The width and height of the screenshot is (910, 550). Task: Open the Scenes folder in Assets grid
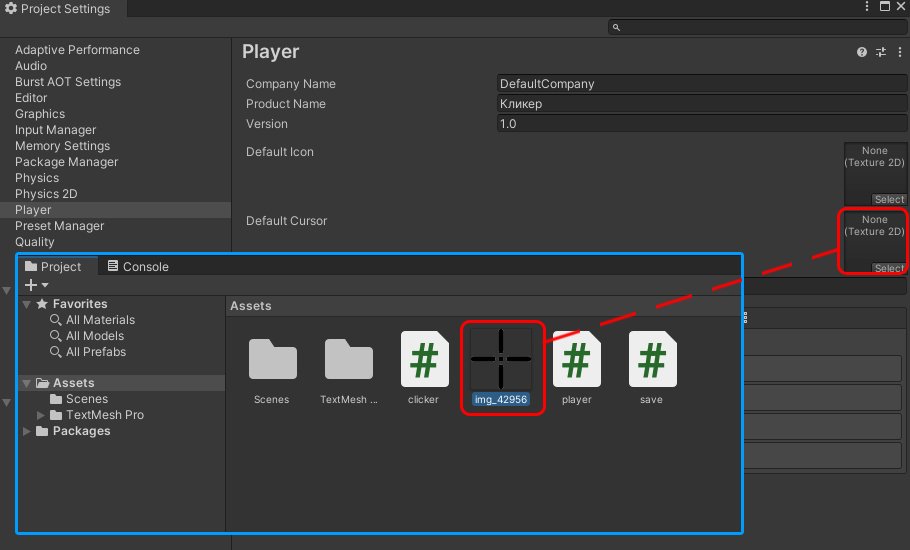pyautogui.click(x=272, y=360)
